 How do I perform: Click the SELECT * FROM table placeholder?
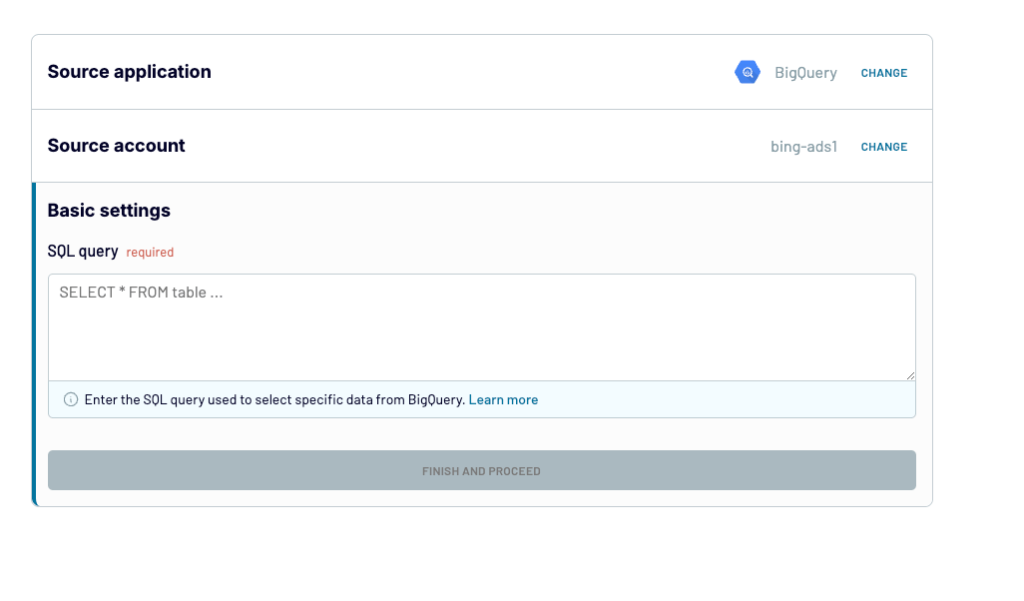pos(141,293)
